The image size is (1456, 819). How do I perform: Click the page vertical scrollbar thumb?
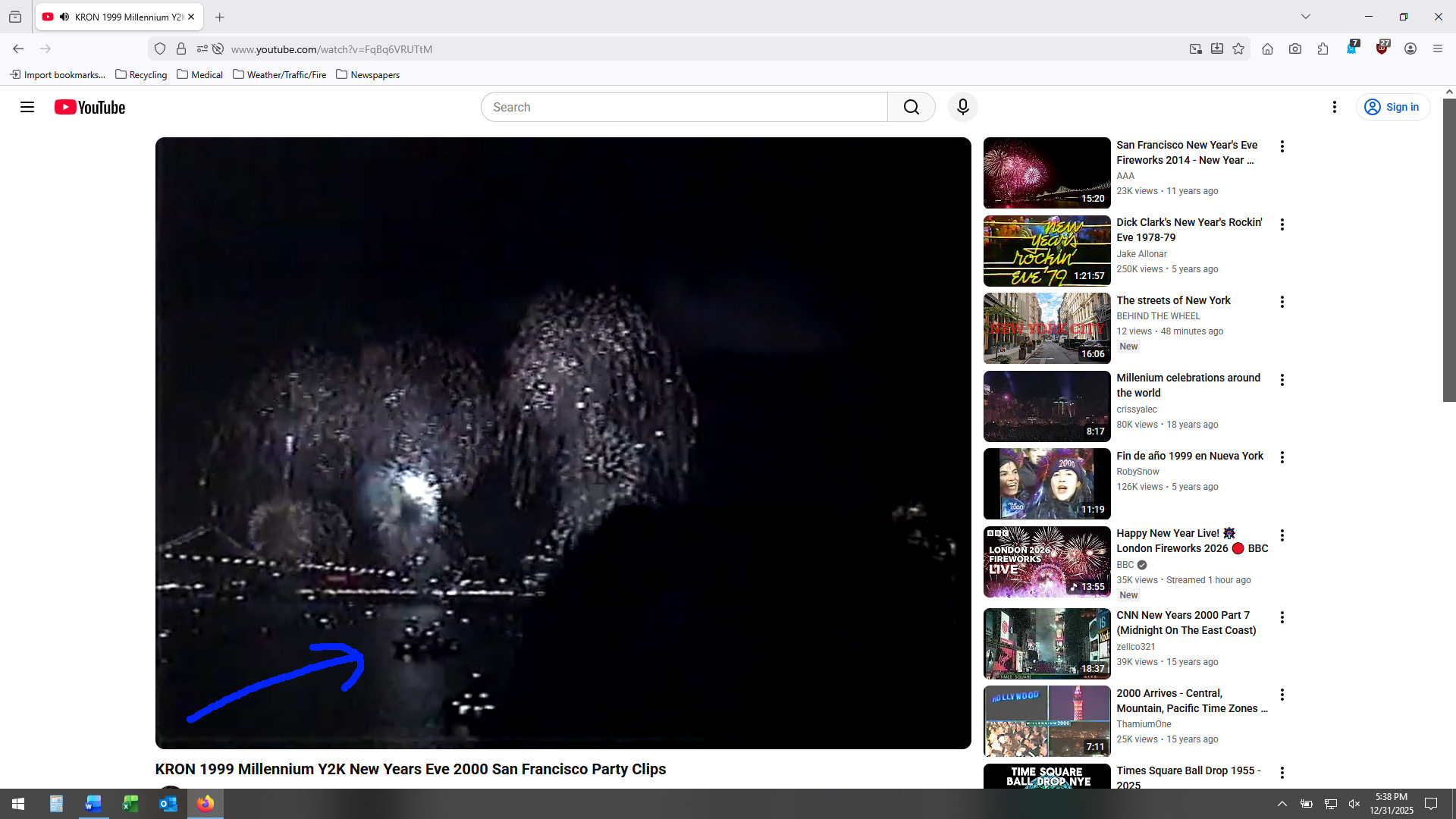[x=1448, y=250]
